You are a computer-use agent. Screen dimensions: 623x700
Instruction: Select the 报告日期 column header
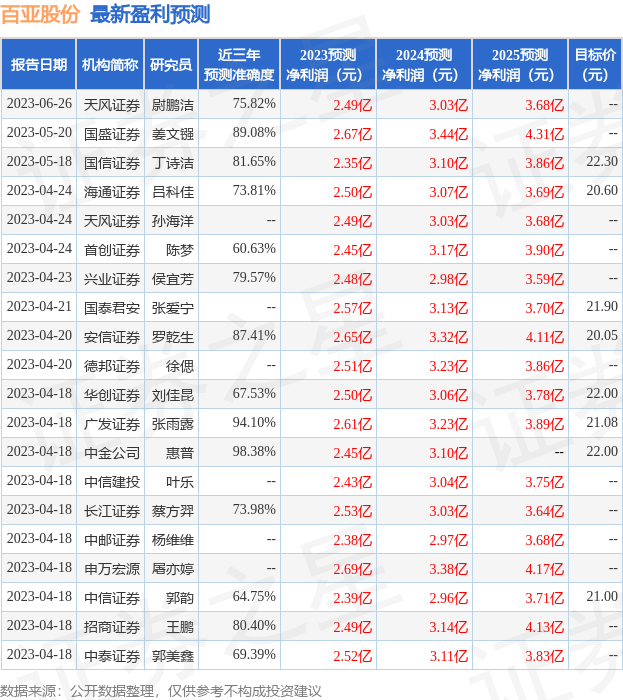tap(39, 64)
